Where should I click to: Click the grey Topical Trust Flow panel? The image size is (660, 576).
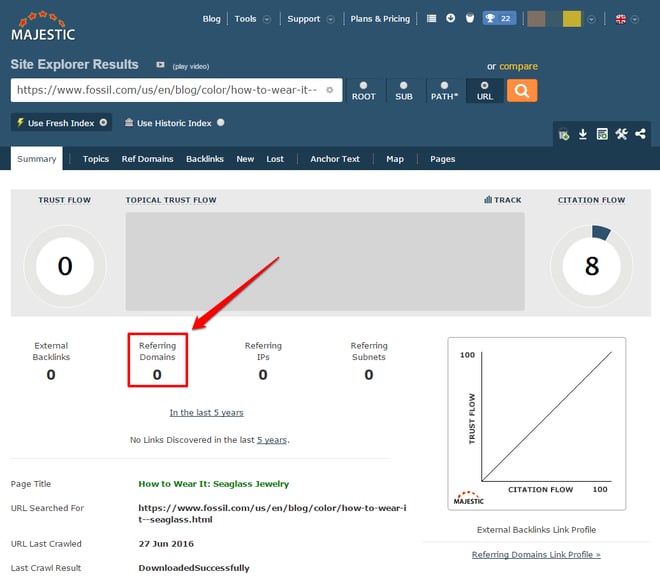325,261
